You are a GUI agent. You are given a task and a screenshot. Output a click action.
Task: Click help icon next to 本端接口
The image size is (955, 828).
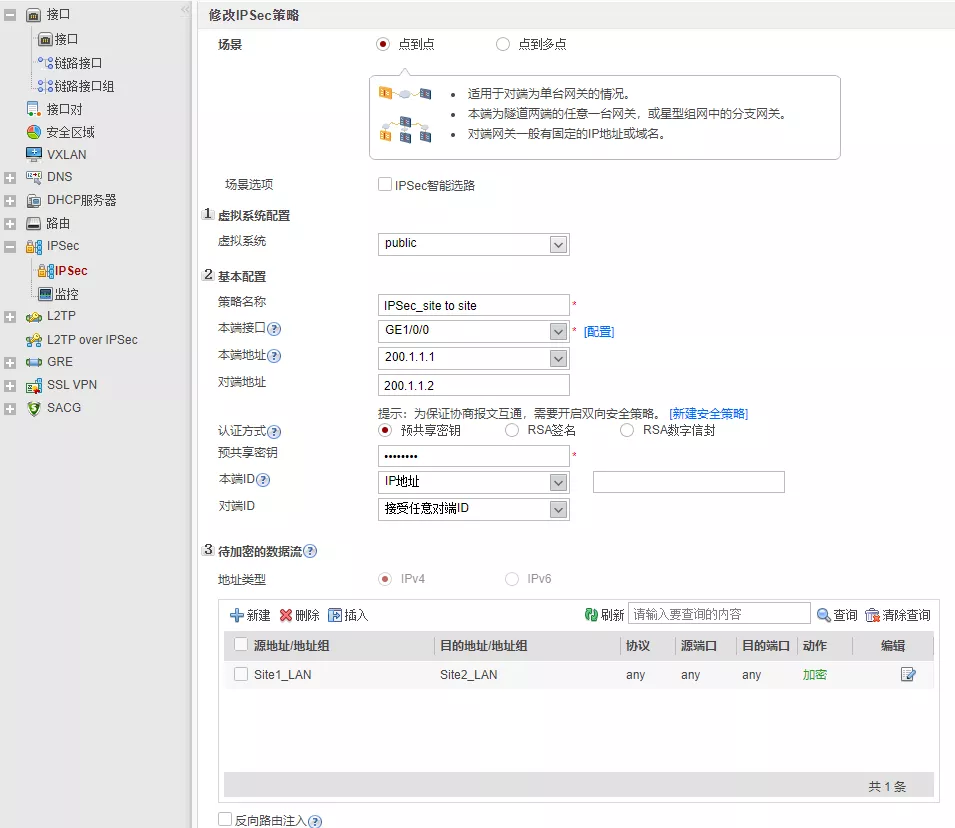[x=273, y=330]
